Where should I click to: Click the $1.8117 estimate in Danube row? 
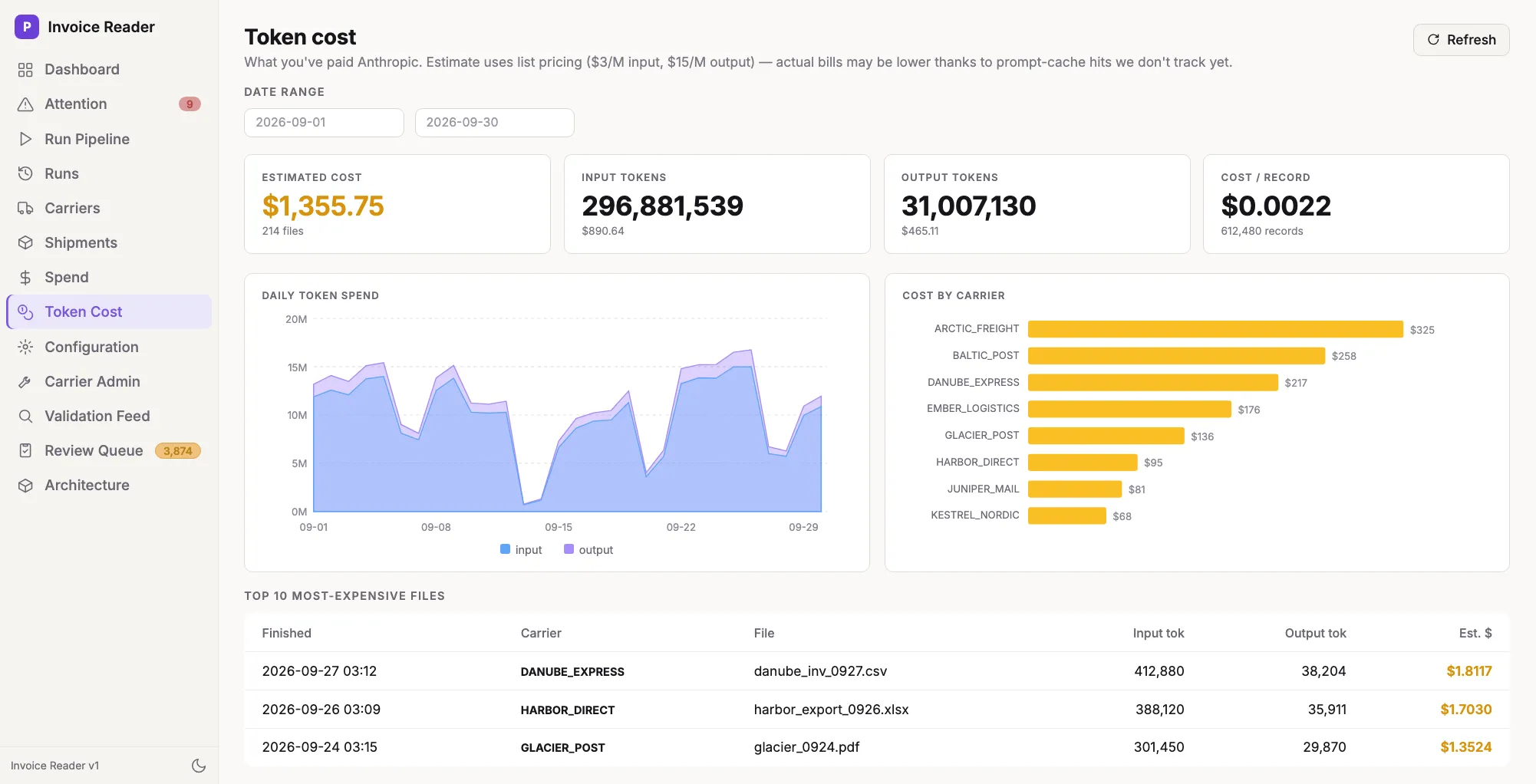[x=1468, y=671]
